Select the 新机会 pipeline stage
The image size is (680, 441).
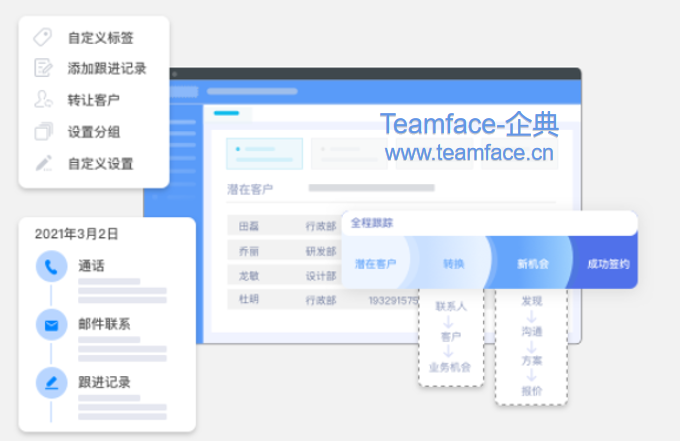[533, 264]
